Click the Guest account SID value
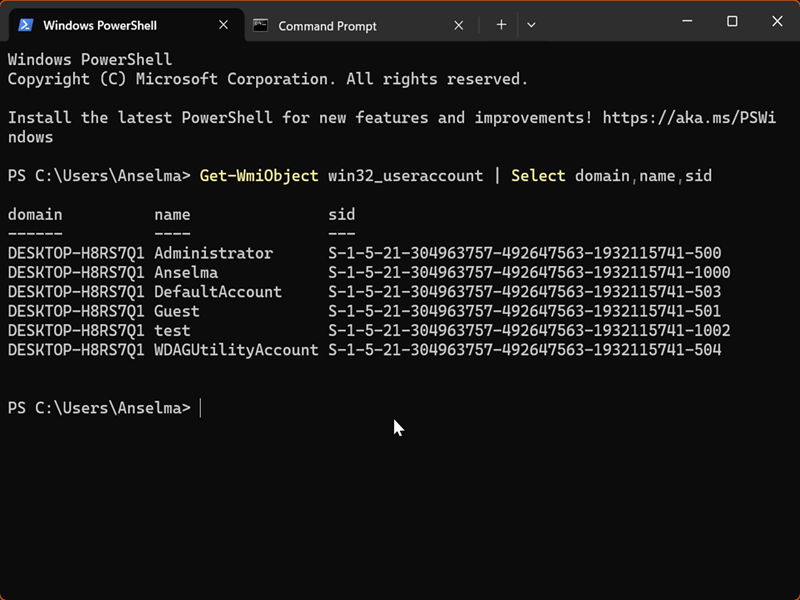800x600 pixels. point(524,311)
